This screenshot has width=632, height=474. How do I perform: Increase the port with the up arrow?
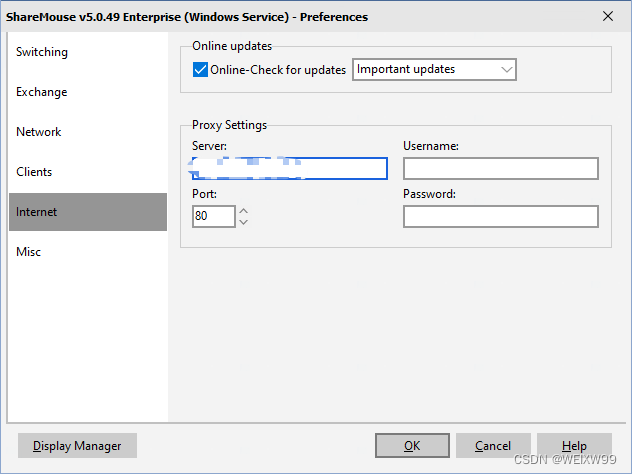pos(243,211)
